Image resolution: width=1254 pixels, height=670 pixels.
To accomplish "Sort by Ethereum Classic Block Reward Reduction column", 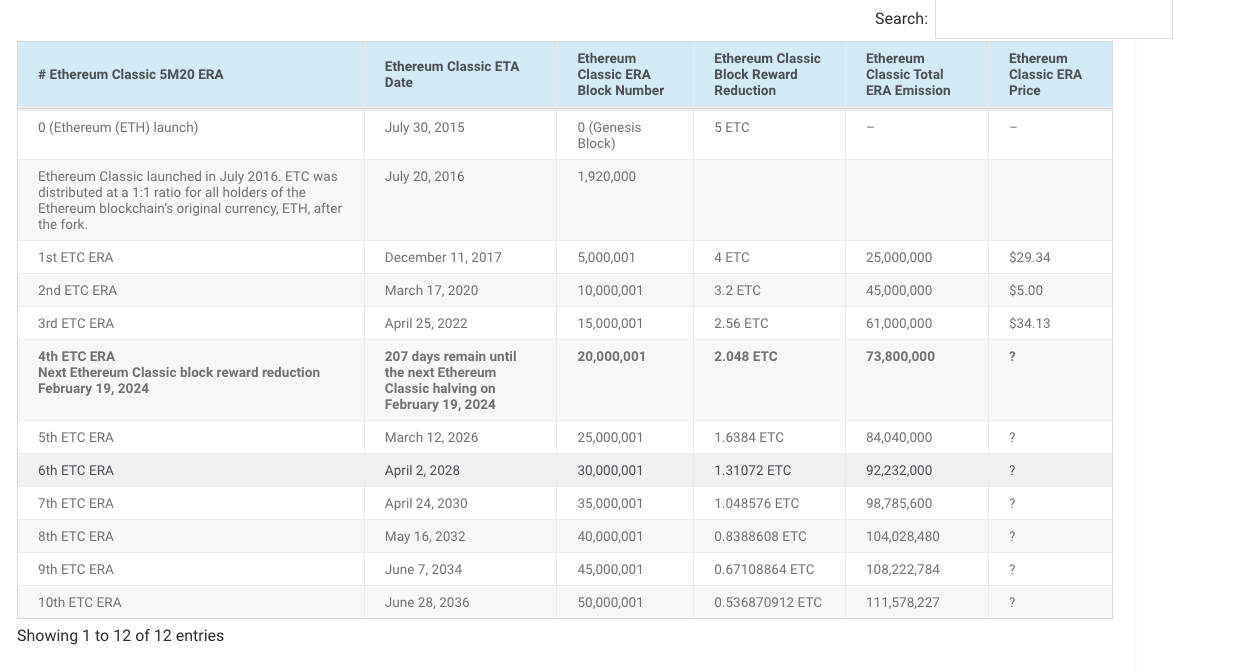I will [x=769, y=75].
